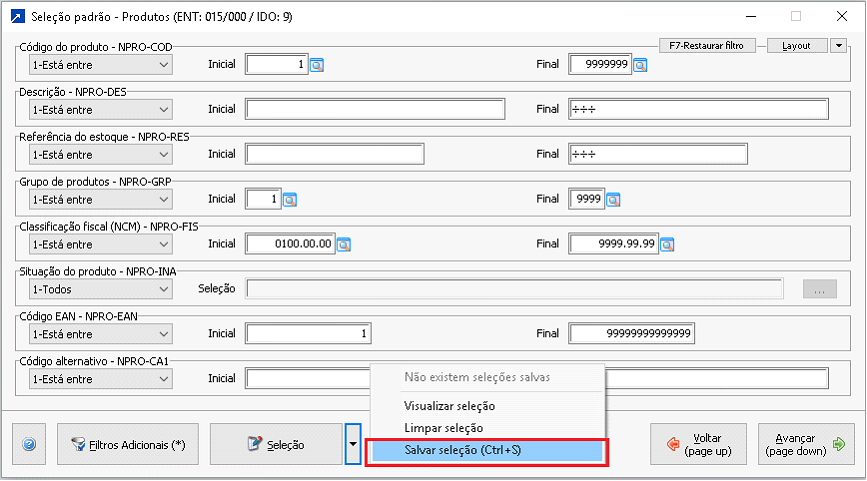Open Código alternativo condition dropdown
The height and width of the screenshot is (481, 867).
pyautogui.click(x=101, y=379)
